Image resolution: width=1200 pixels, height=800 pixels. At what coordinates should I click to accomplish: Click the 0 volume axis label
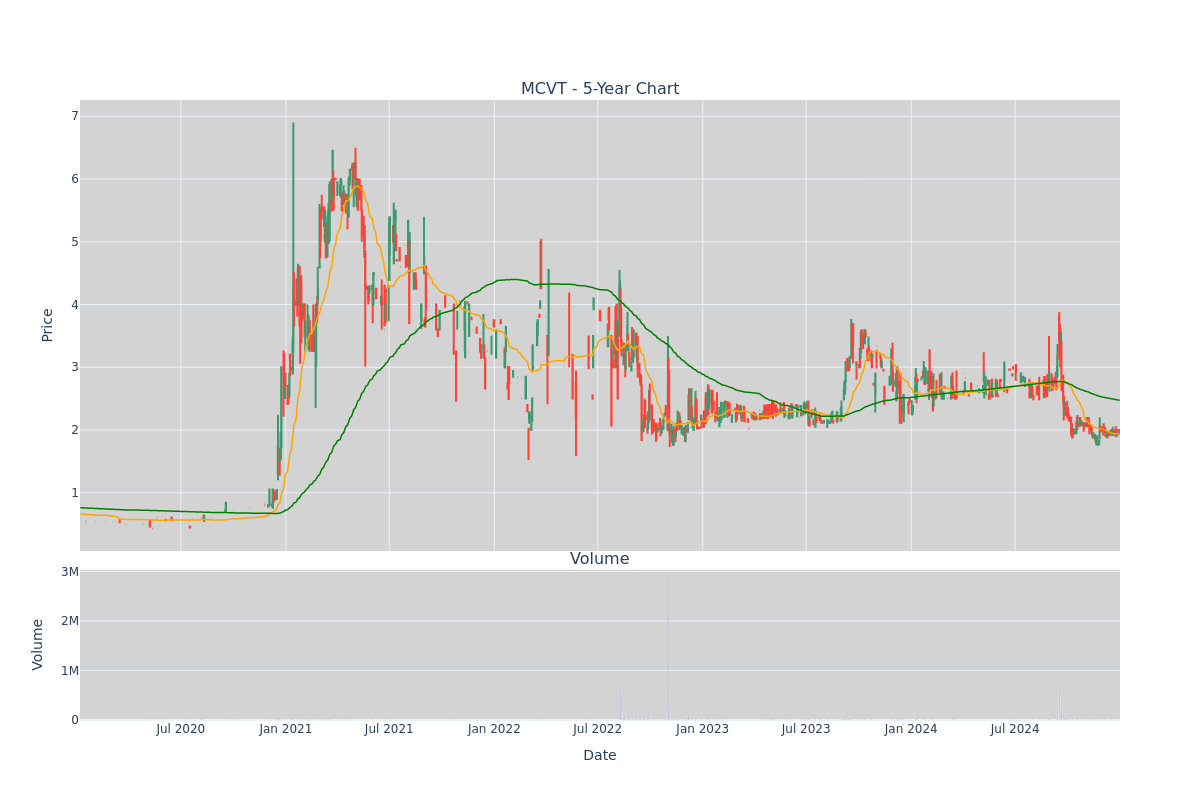(x=74, y=719)
